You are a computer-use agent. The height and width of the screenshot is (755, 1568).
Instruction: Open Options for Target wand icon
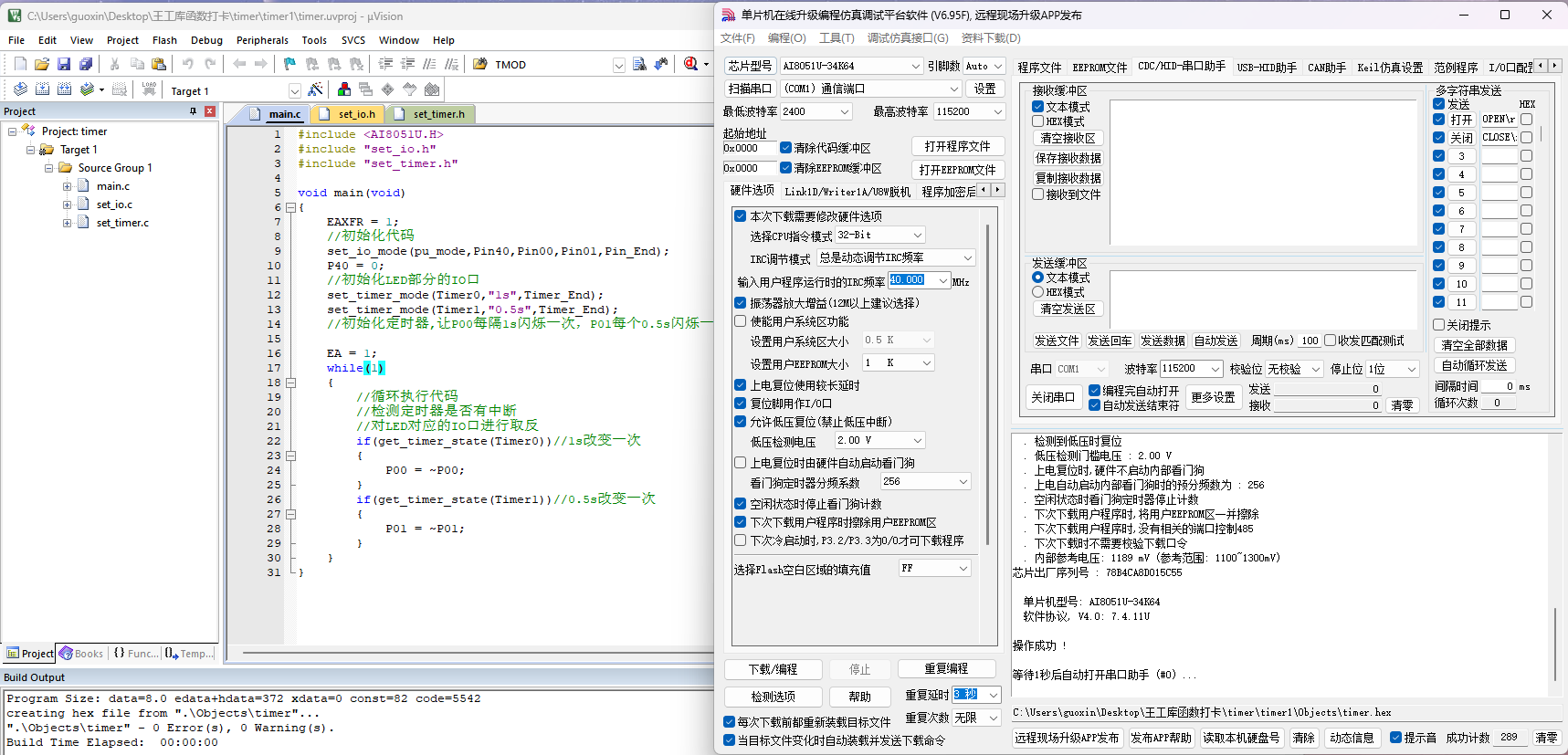coord(315,89)
